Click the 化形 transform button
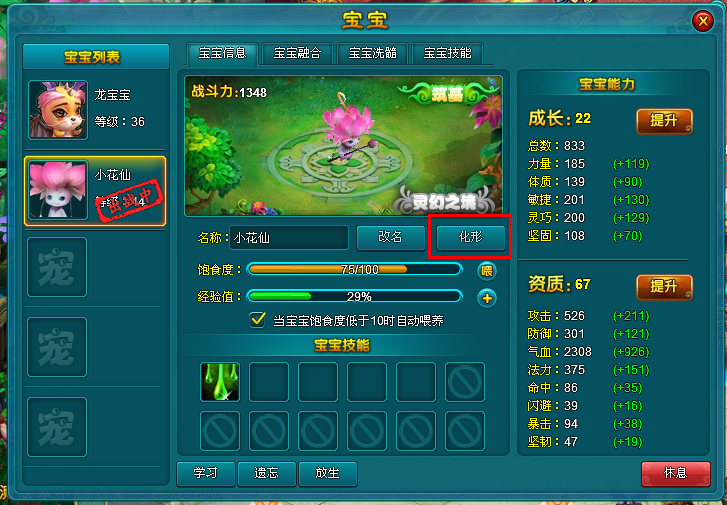Viewport: 727px width, 505px height. point(471,237)
